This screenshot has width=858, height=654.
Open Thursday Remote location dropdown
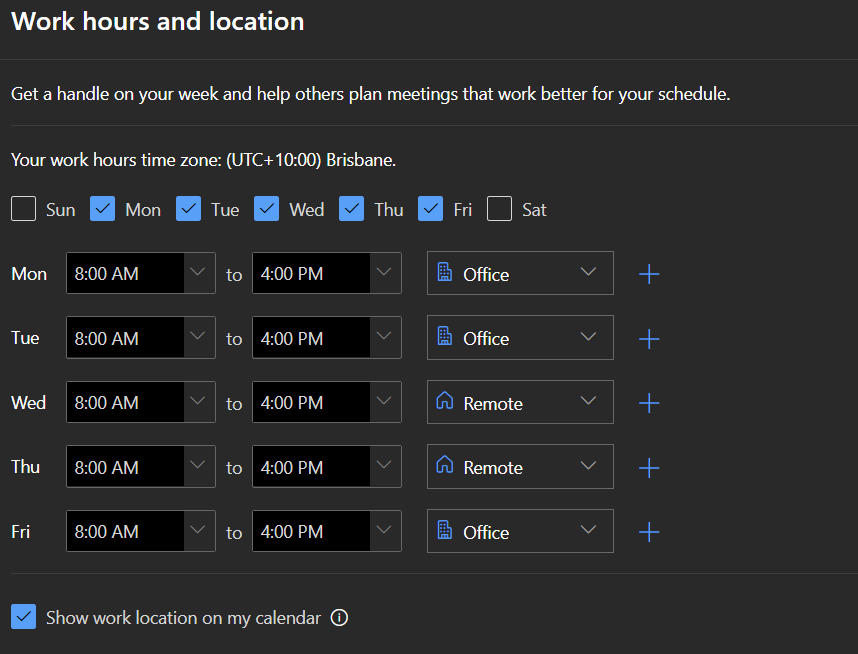click(520, 467)
